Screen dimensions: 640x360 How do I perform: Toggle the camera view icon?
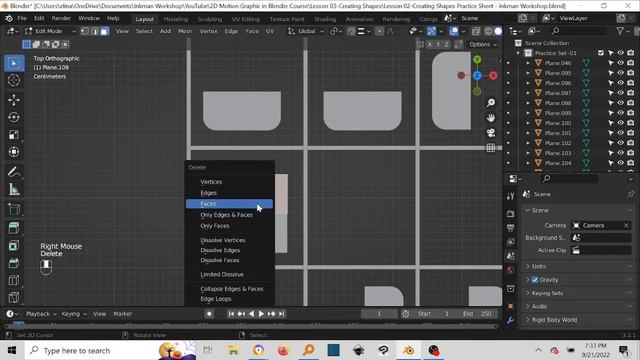(491, 133)
